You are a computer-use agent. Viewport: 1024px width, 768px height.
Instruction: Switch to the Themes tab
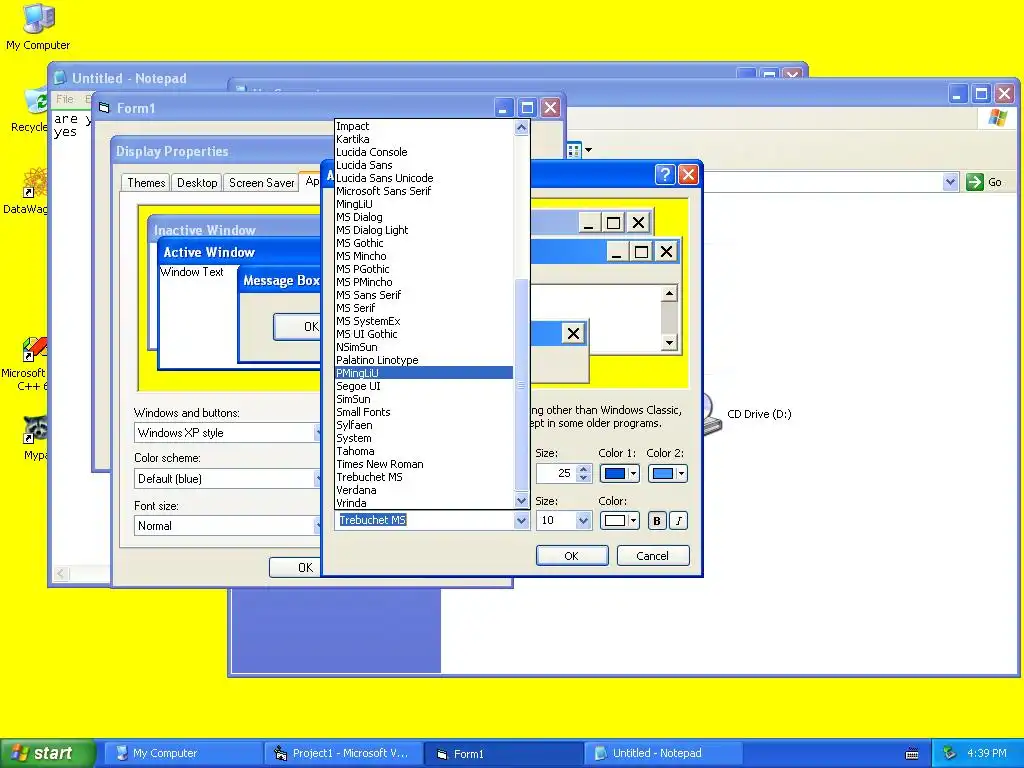pyautogui.click(x=146, y=183)
